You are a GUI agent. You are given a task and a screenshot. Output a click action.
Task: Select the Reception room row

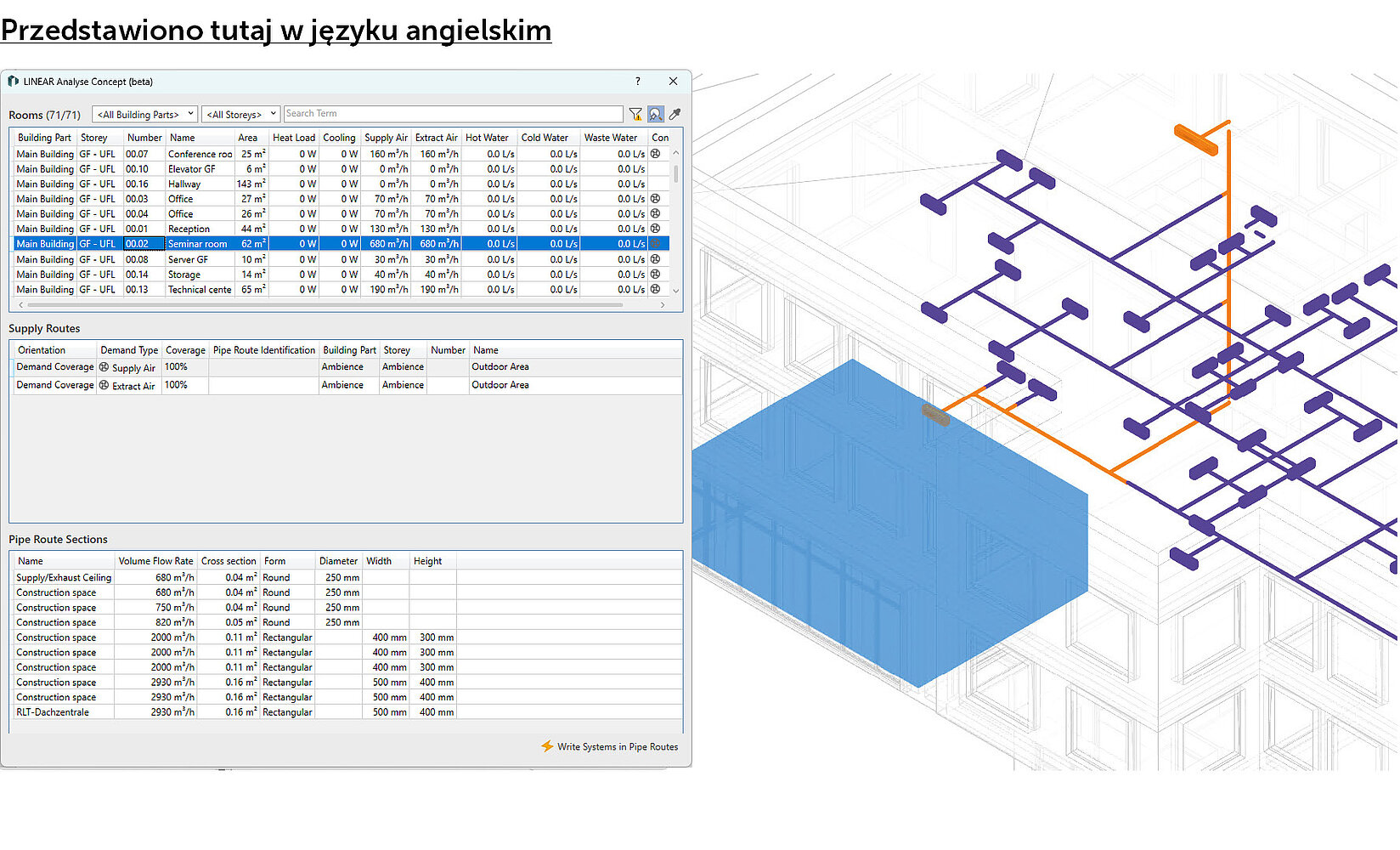[189, 229]
